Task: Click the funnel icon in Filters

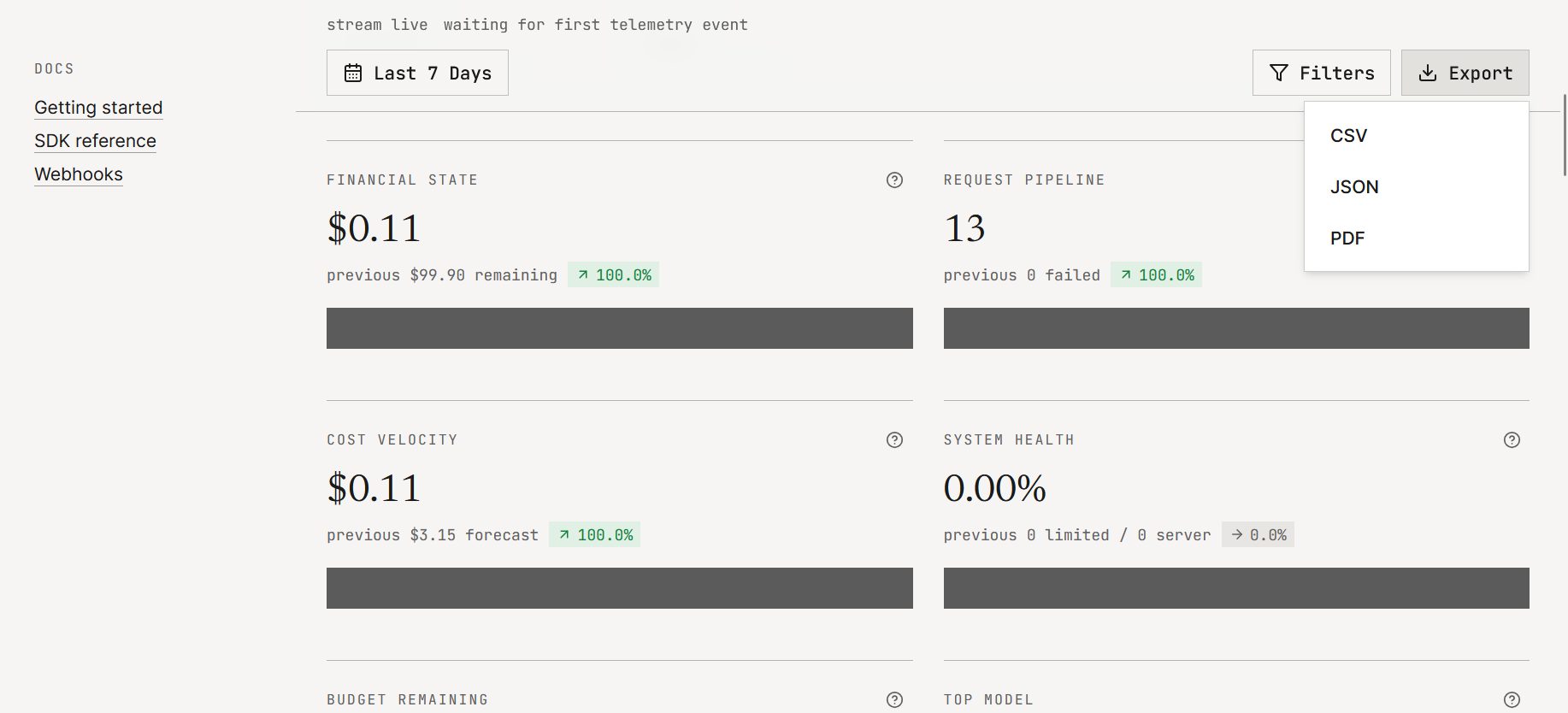Action: (1279, 73)
